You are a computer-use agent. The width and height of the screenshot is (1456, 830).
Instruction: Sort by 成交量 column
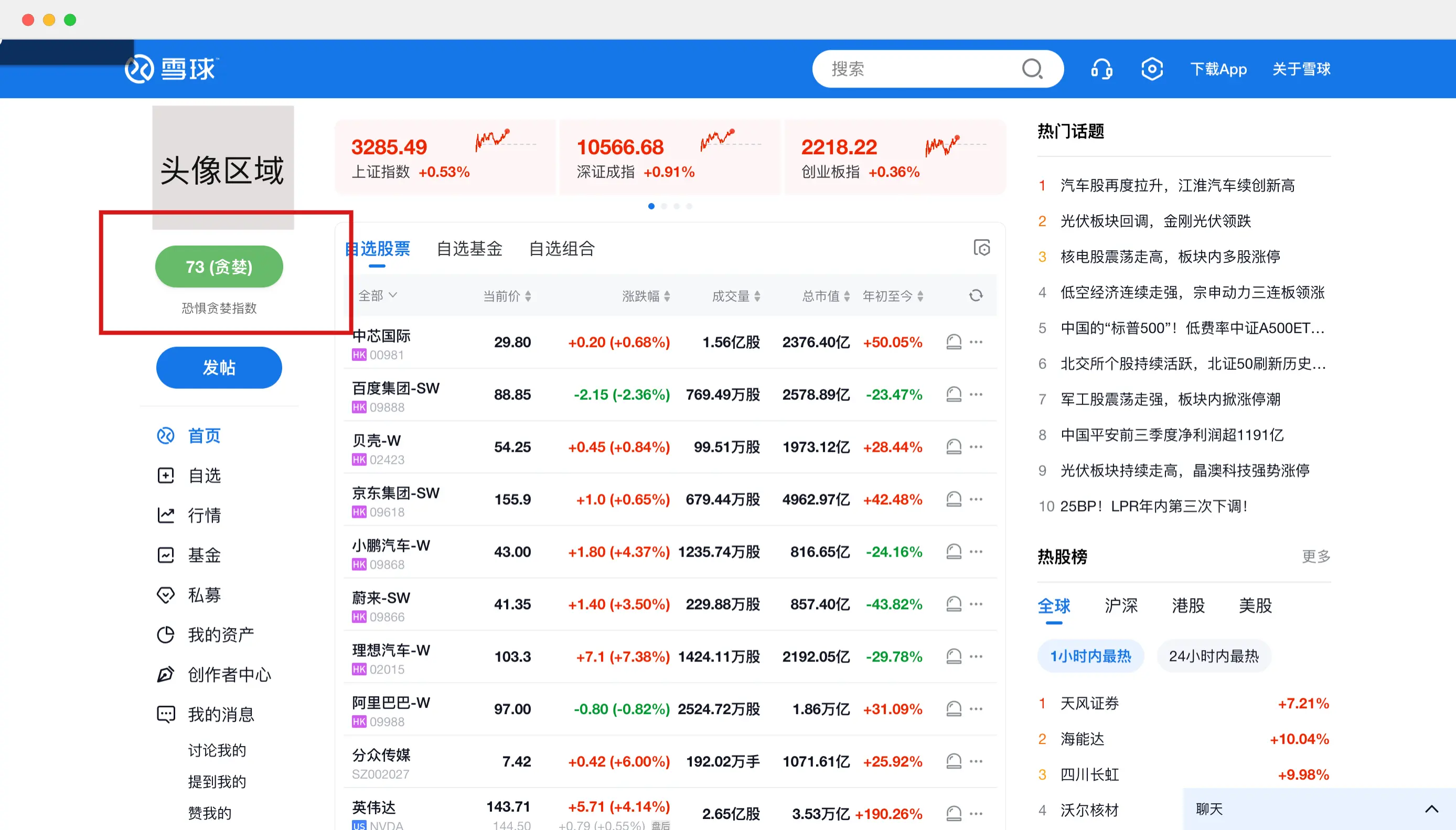[x=736, y=296]
